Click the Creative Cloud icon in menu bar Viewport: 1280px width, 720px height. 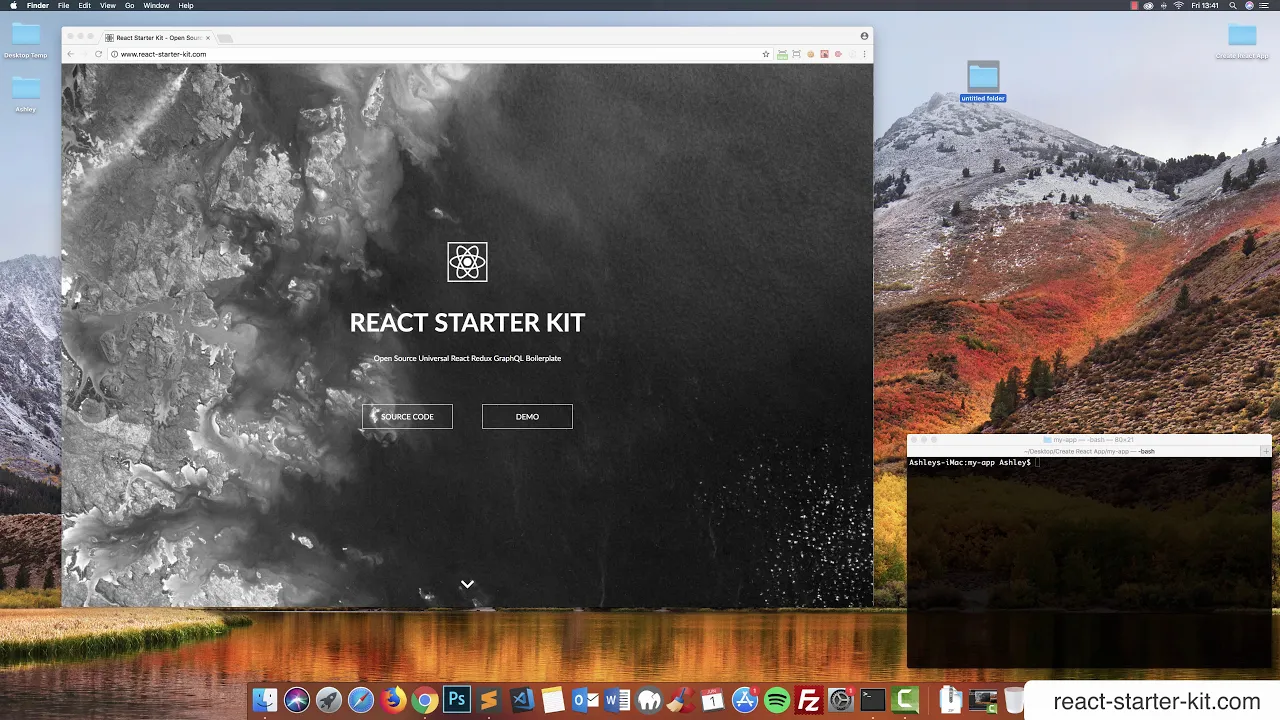tap(1148, 6)
